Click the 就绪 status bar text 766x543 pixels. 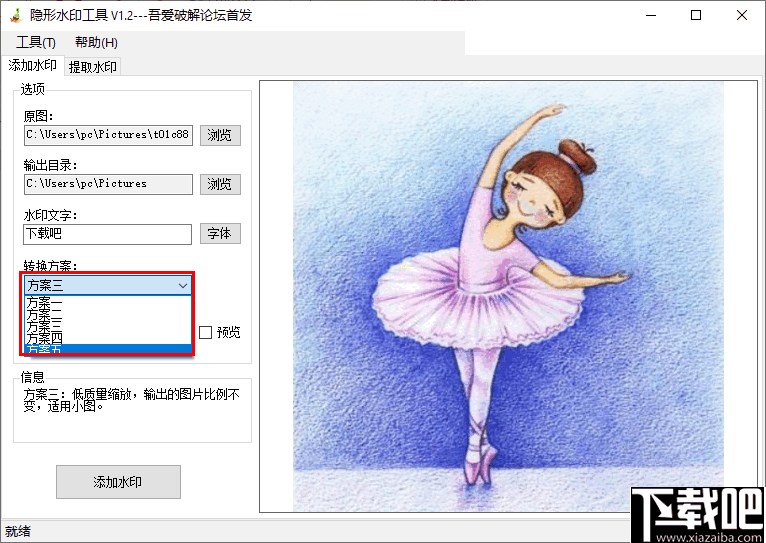click(18, 531)
